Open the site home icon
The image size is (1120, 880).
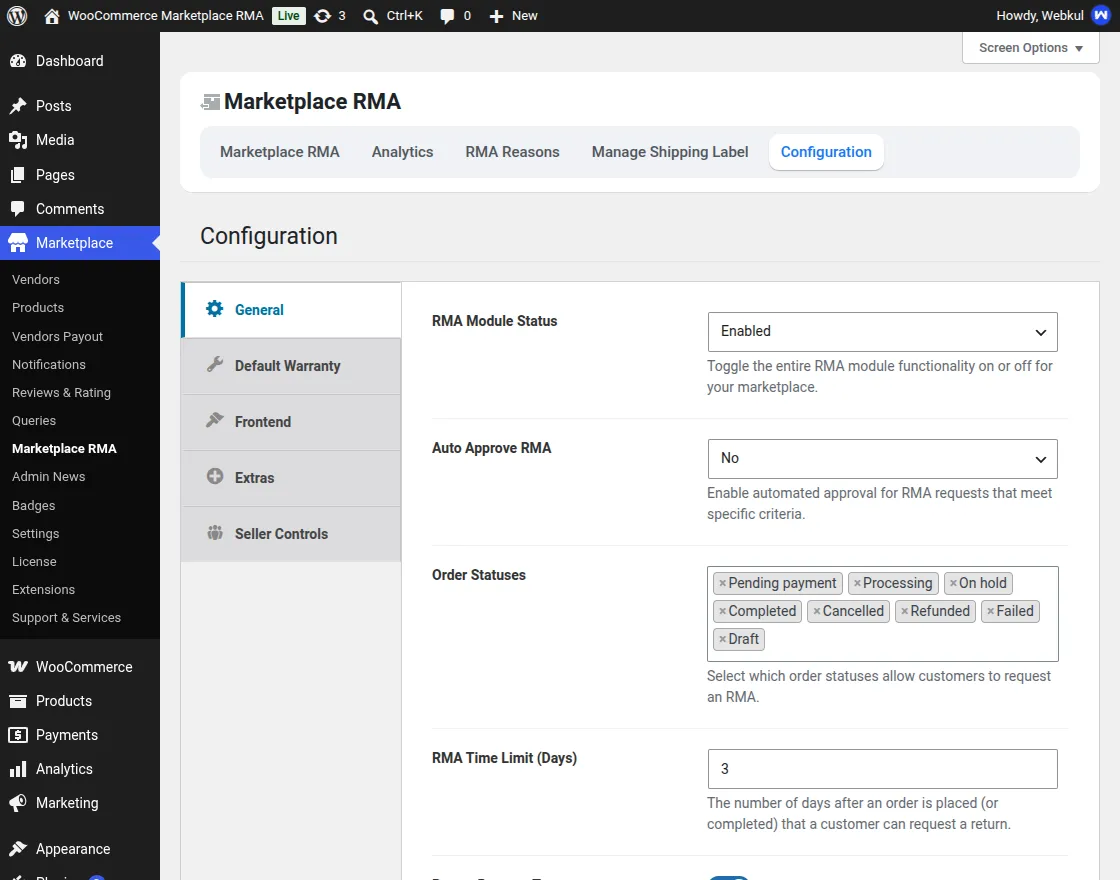click(51, 16)
